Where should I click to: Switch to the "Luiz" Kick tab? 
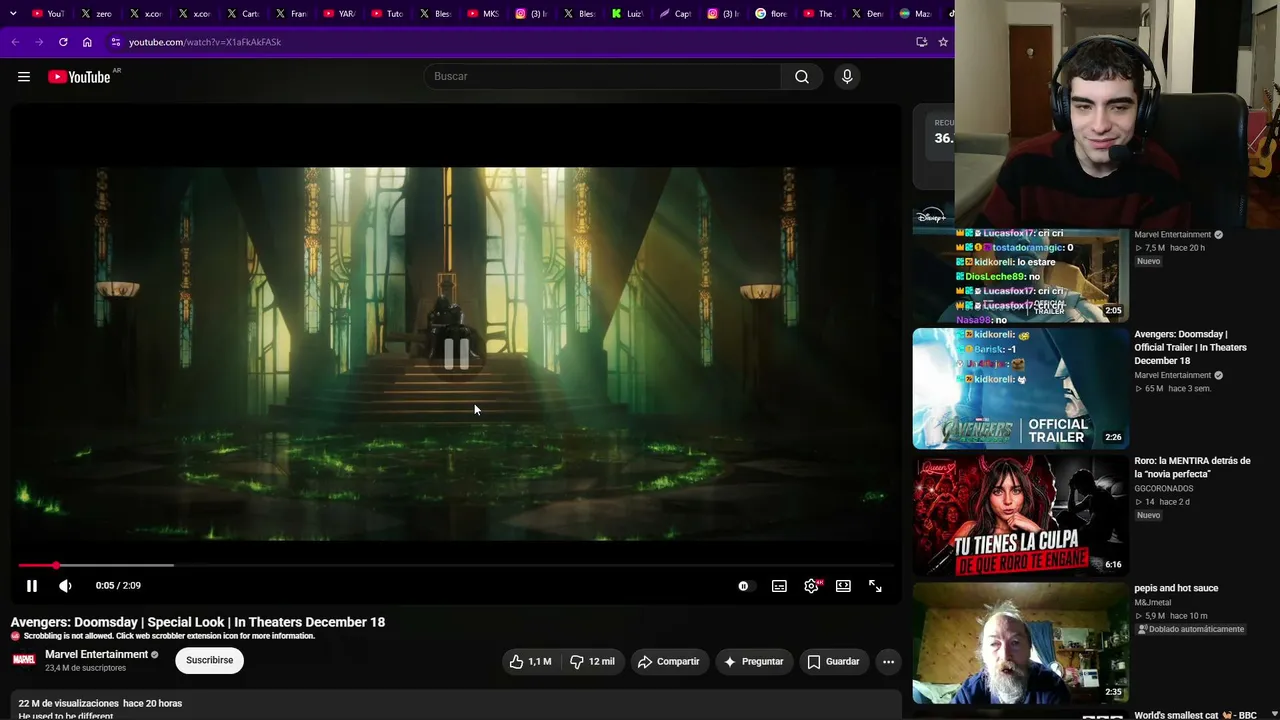tap(627, 14)
